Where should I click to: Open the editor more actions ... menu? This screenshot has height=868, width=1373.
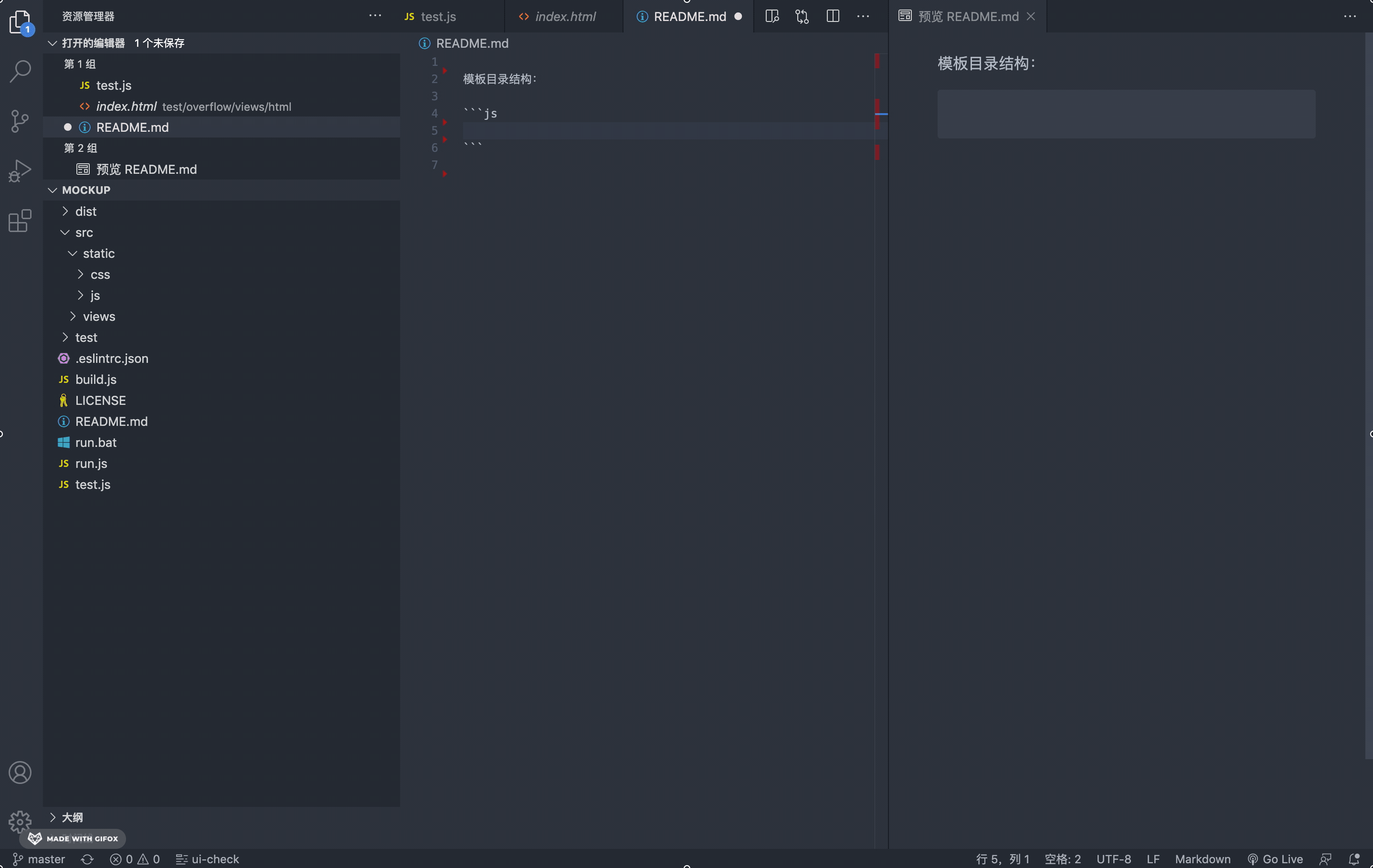[x=863, y=16]
